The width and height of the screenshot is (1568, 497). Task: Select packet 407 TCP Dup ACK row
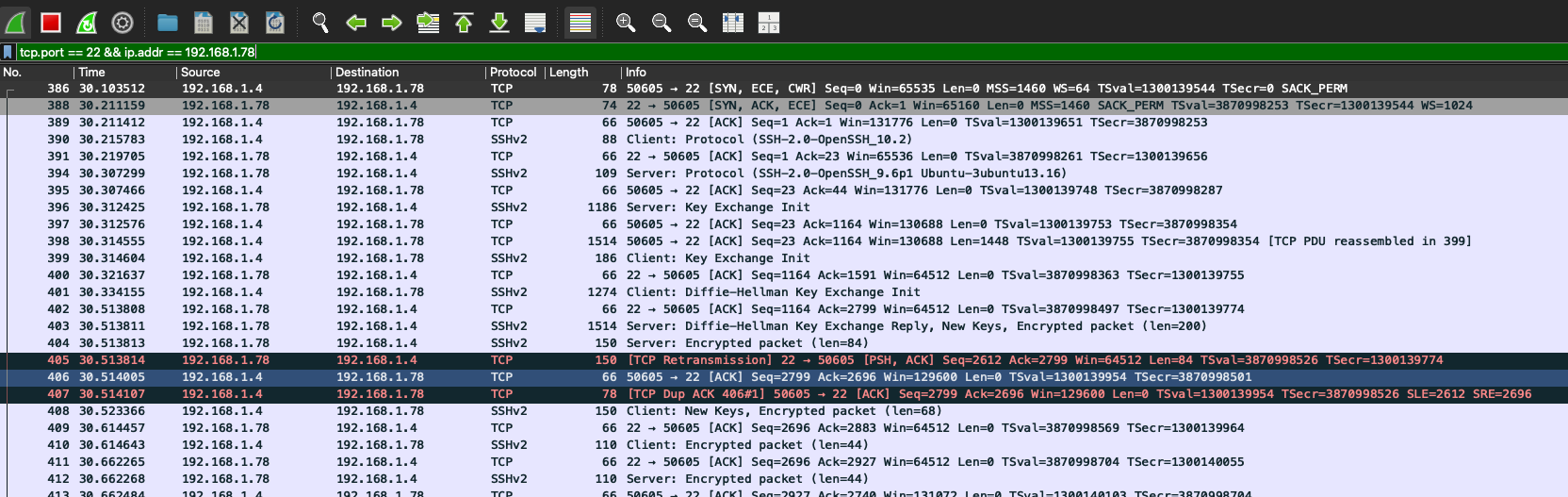(x=784, y=394)
